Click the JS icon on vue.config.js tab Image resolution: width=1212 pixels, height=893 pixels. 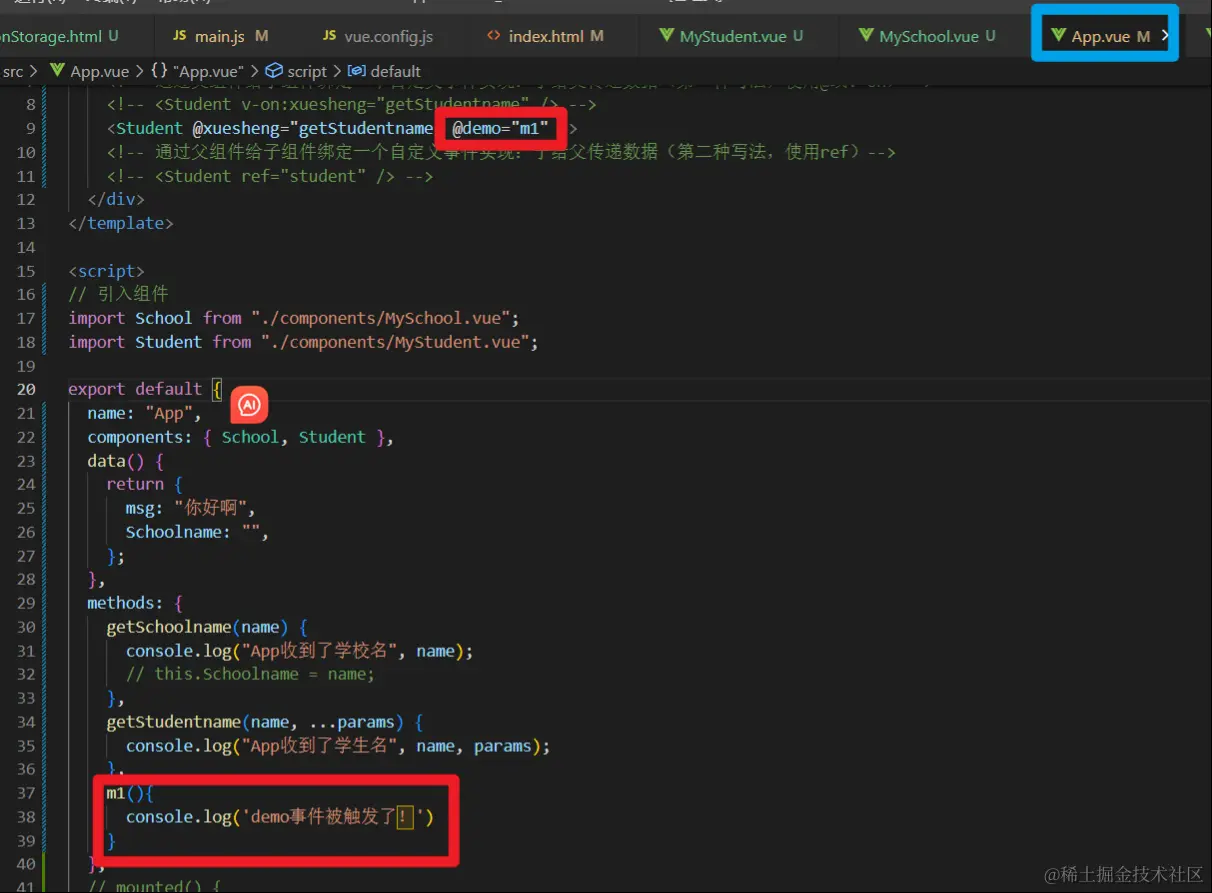330,36
